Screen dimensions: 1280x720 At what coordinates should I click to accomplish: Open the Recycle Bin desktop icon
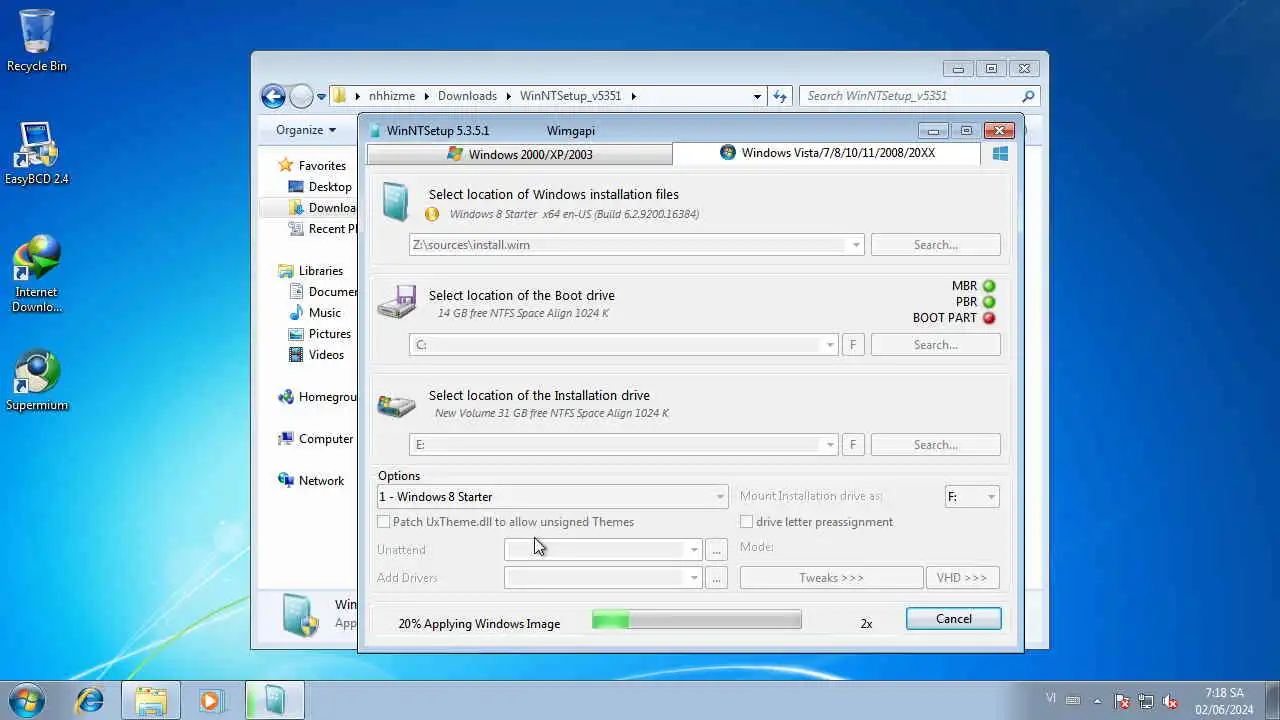tap(37, 40)
